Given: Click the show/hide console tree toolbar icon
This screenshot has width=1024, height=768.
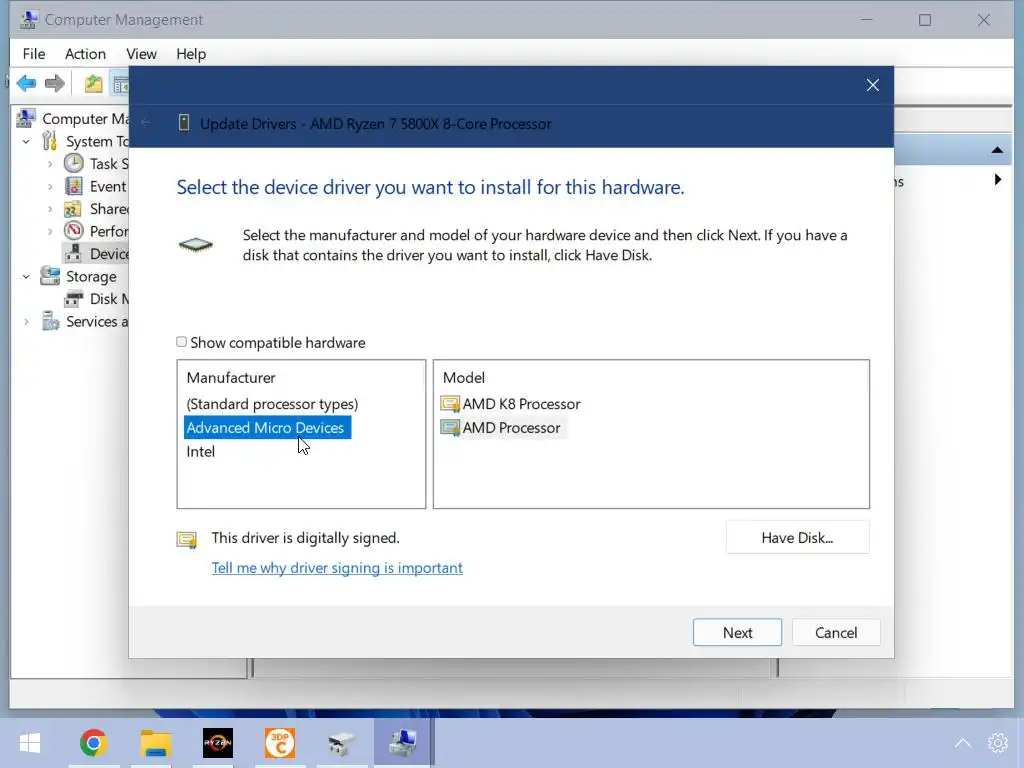Looking at the screenshot, I should tap(120, 84).
